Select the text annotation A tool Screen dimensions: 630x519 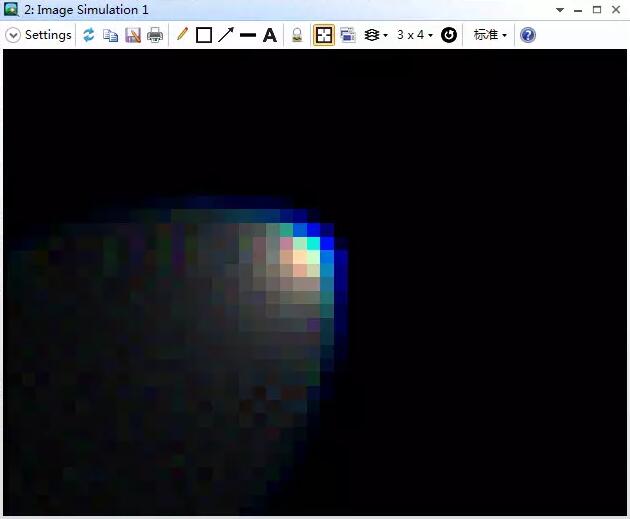pos(270,35)
